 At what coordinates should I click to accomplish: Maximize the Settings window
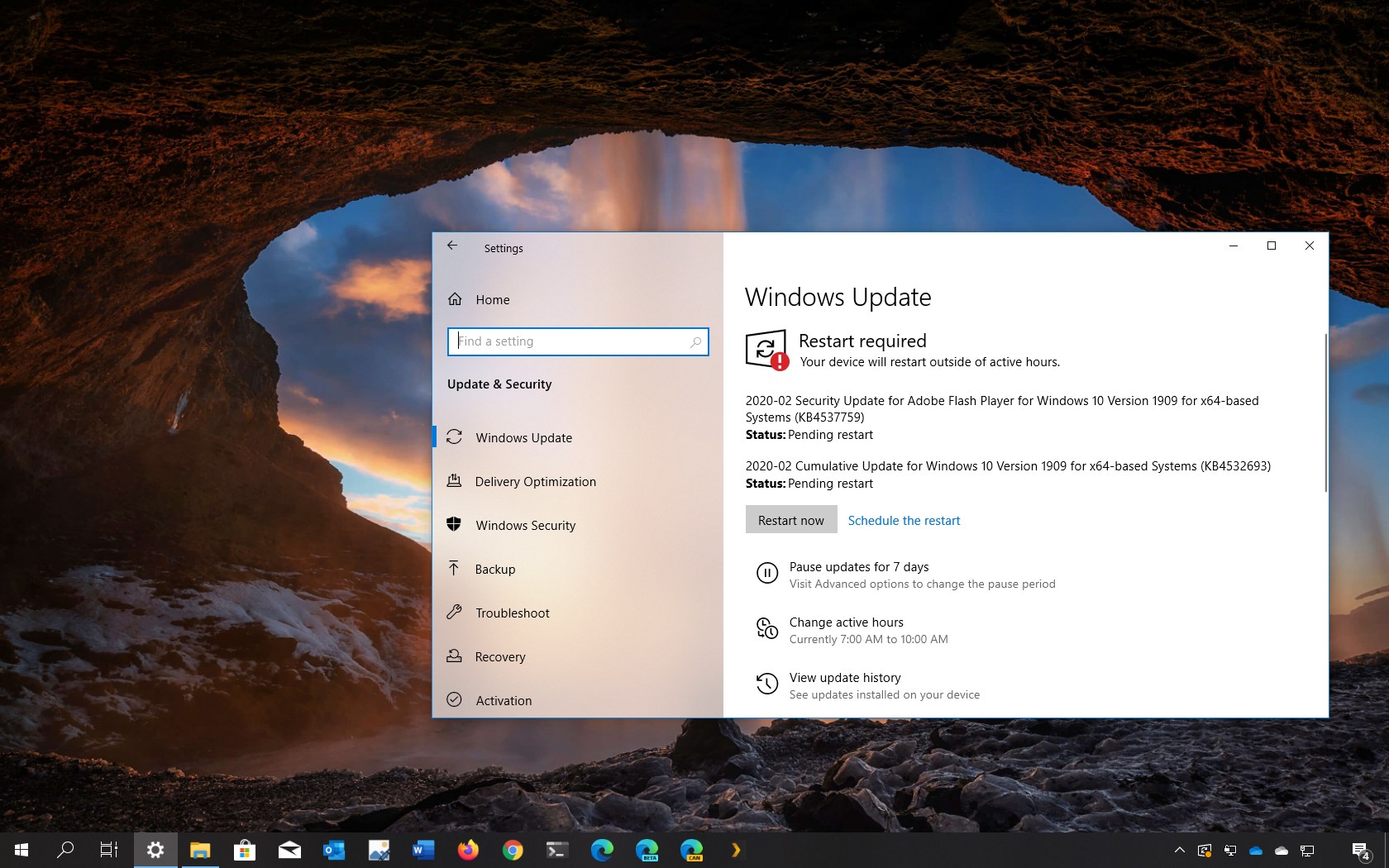pos(1272,246)
